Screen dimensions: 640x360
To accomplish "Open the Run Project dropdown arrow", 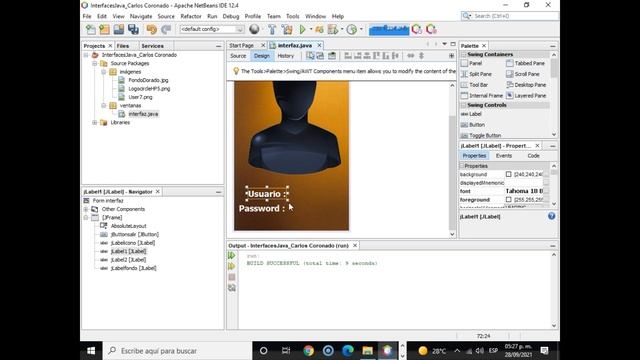I will point(311,29).
